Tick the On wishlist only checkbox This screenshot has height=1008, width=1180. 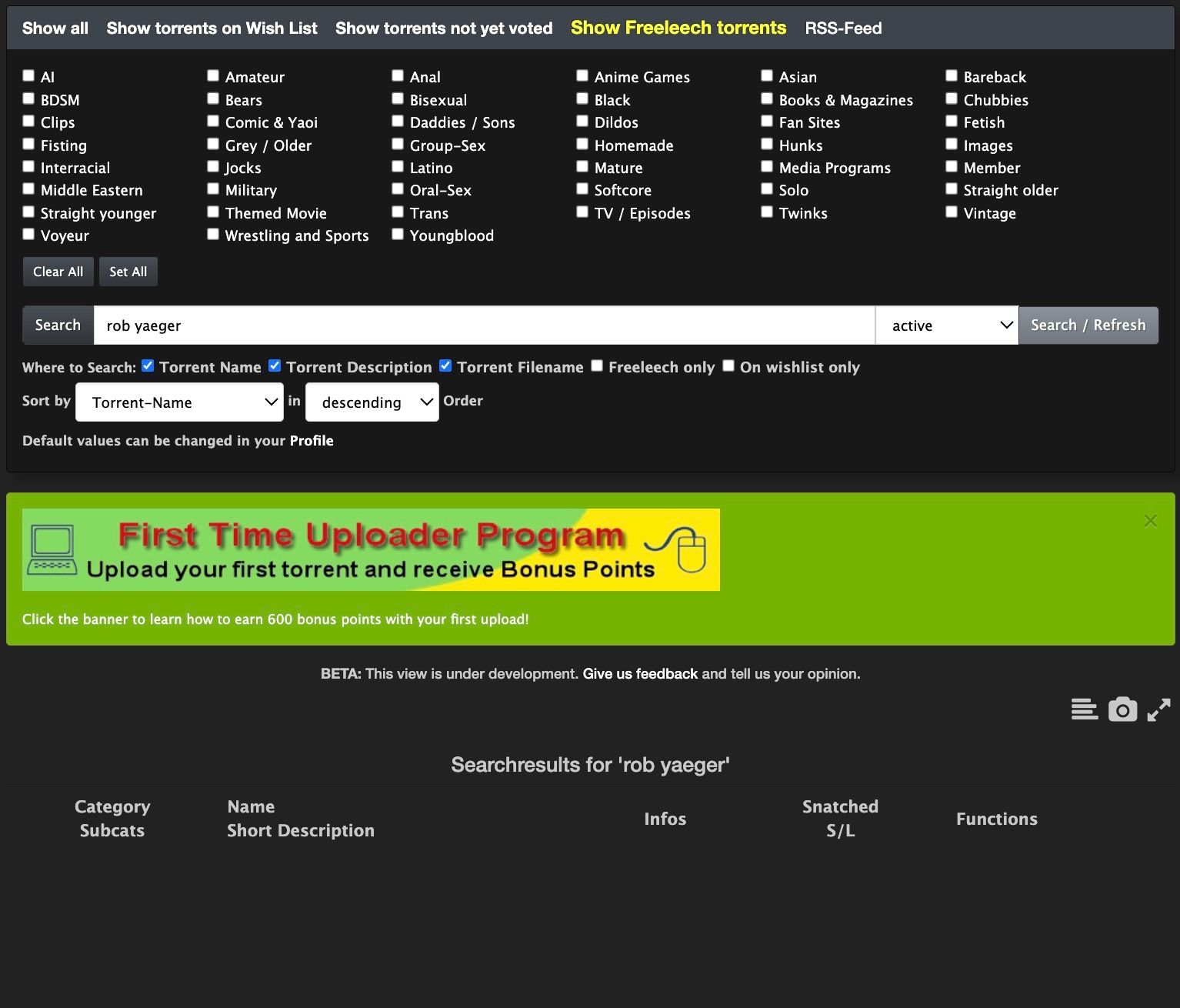point(728,366)
